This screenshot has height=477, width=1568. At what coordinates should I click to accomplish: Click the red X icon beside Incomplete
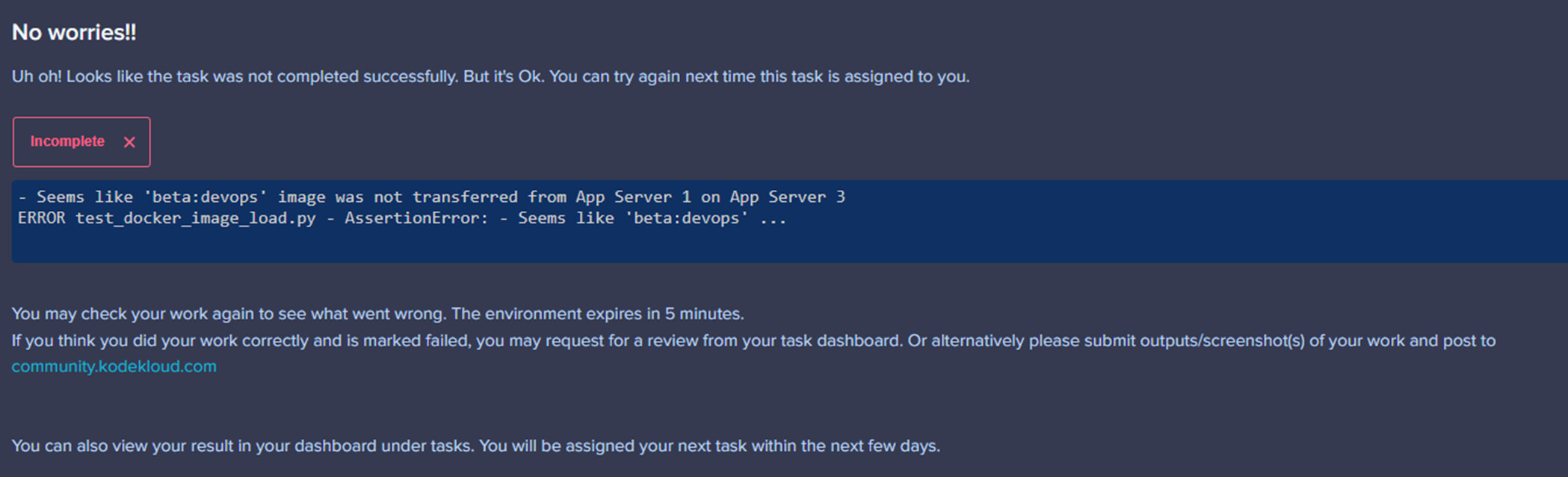(x=129, y=142)
